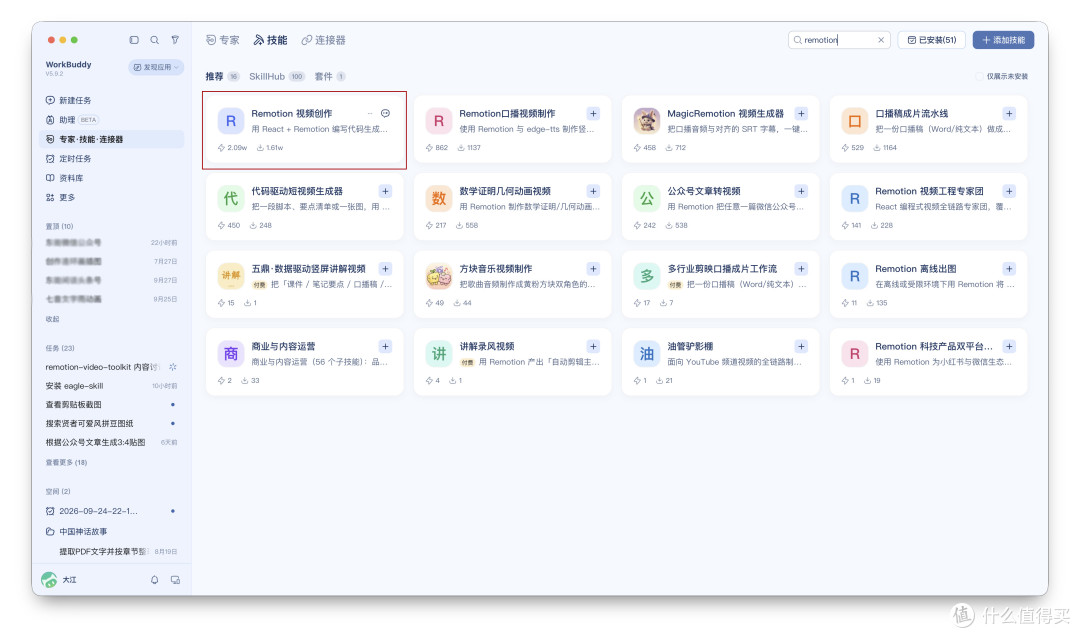
Task: Click the device screen icon beside bell
Action: [176, 580]
